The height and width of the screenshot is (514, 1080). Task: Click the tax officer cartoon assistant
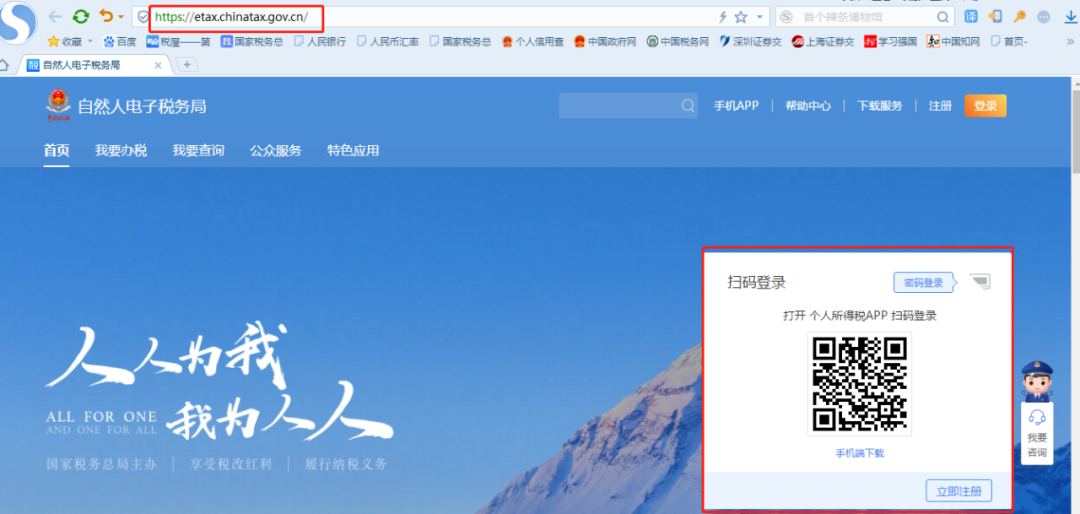[x=1037, y=381]
